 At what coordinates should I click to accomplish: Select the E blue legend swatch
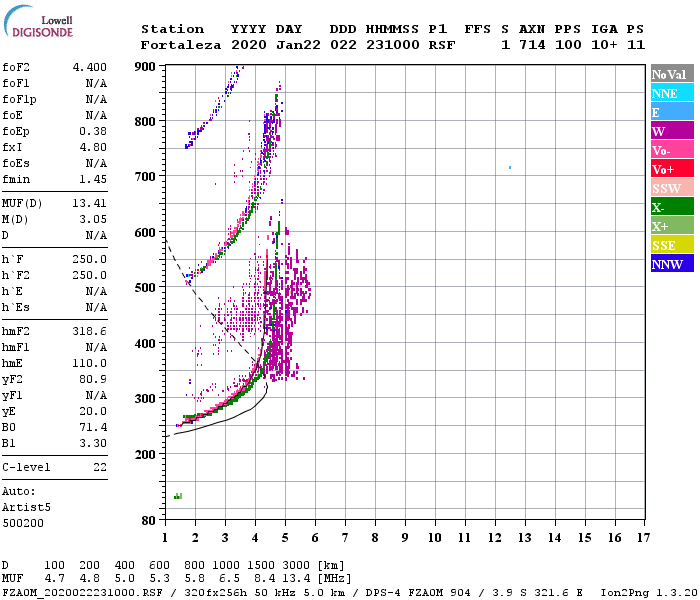[x=672, y=112]
